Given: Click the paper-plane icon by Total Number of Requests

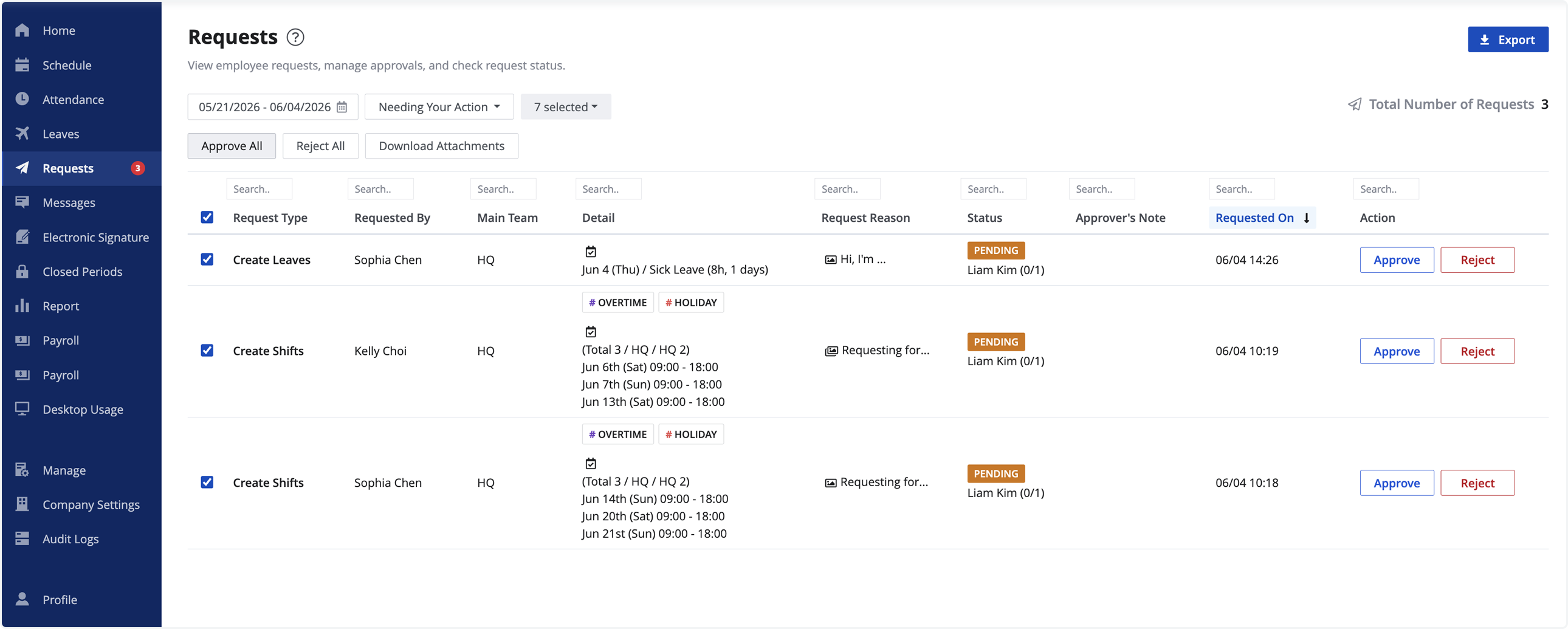Looking at the screenshot, I should click(1354, 105).
